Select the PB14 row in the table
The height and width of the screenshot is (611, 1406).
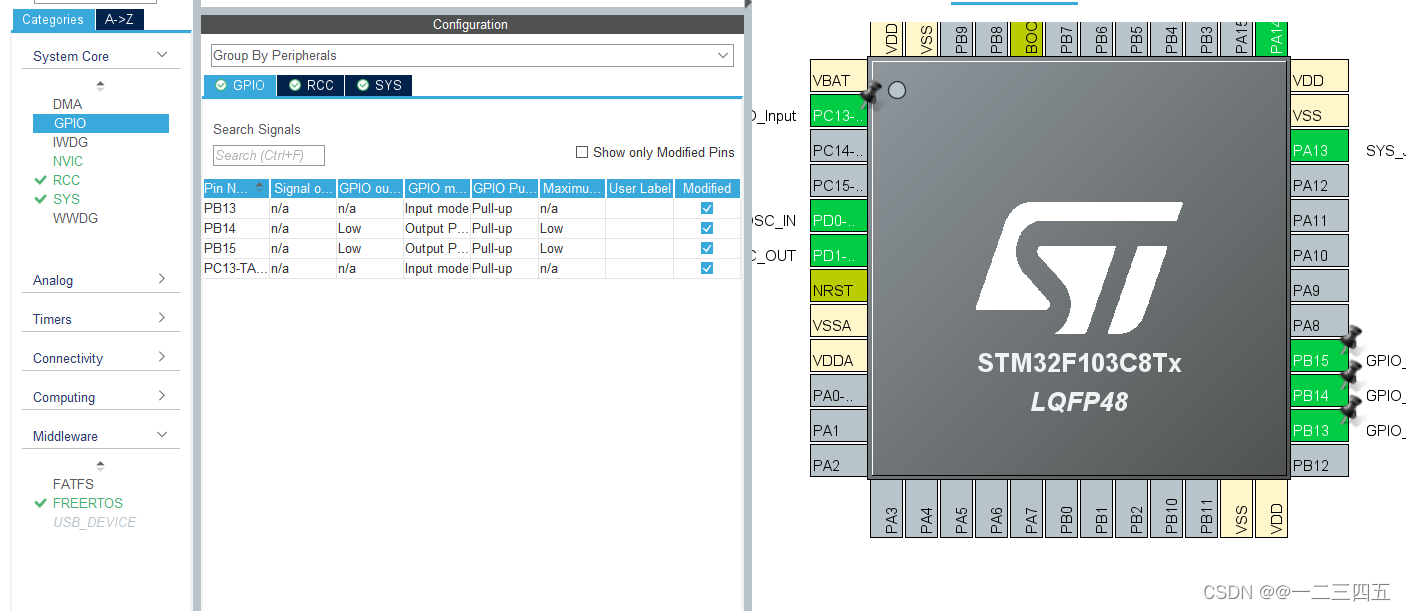click(471, 228)
